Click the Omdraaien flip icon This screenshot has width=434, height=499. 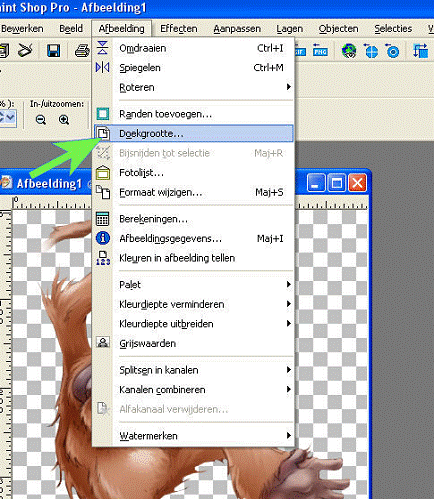pos(102,48)
